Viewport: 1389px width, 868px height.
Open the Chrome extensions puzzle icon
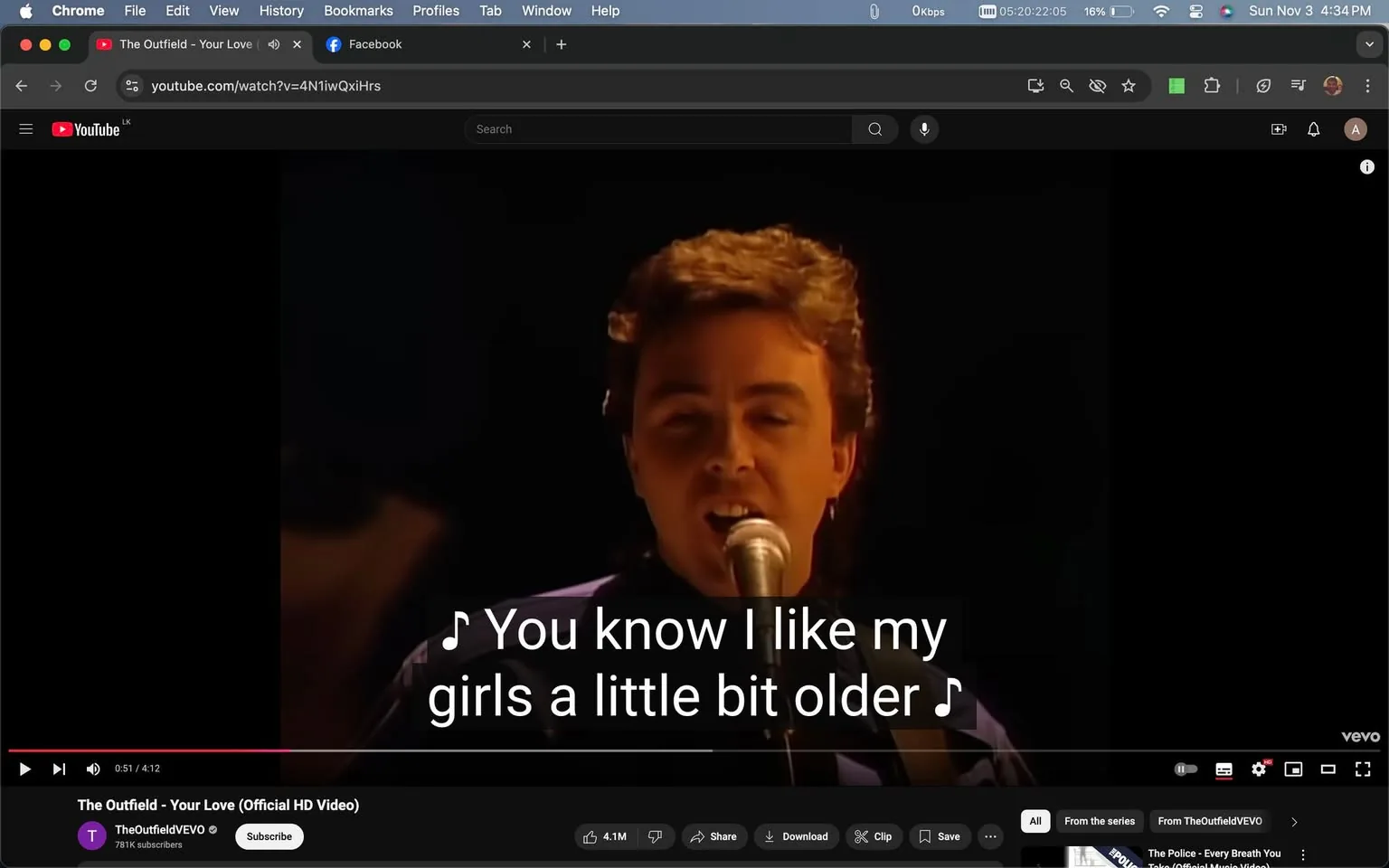click(x=1211, y=85)
